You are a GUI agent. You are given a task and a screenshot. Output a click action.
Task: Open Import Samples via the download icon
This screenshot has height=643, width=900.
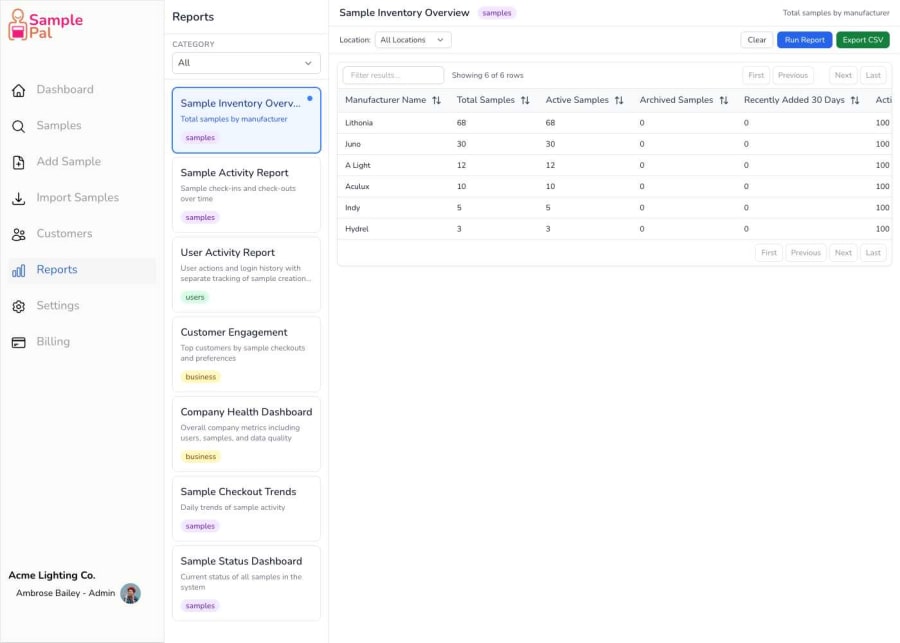point(17,197)
